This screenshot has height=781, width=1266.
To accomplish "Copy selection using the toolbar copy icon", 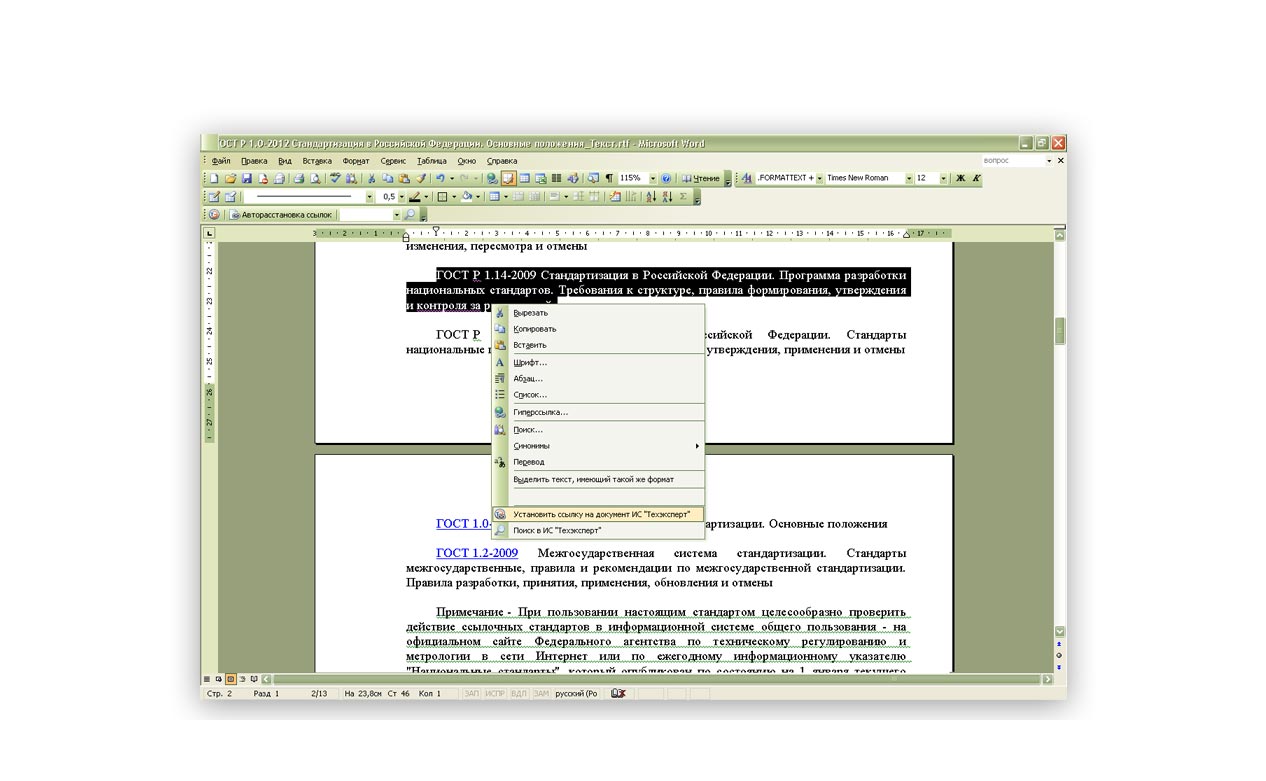I will [388, 178].
